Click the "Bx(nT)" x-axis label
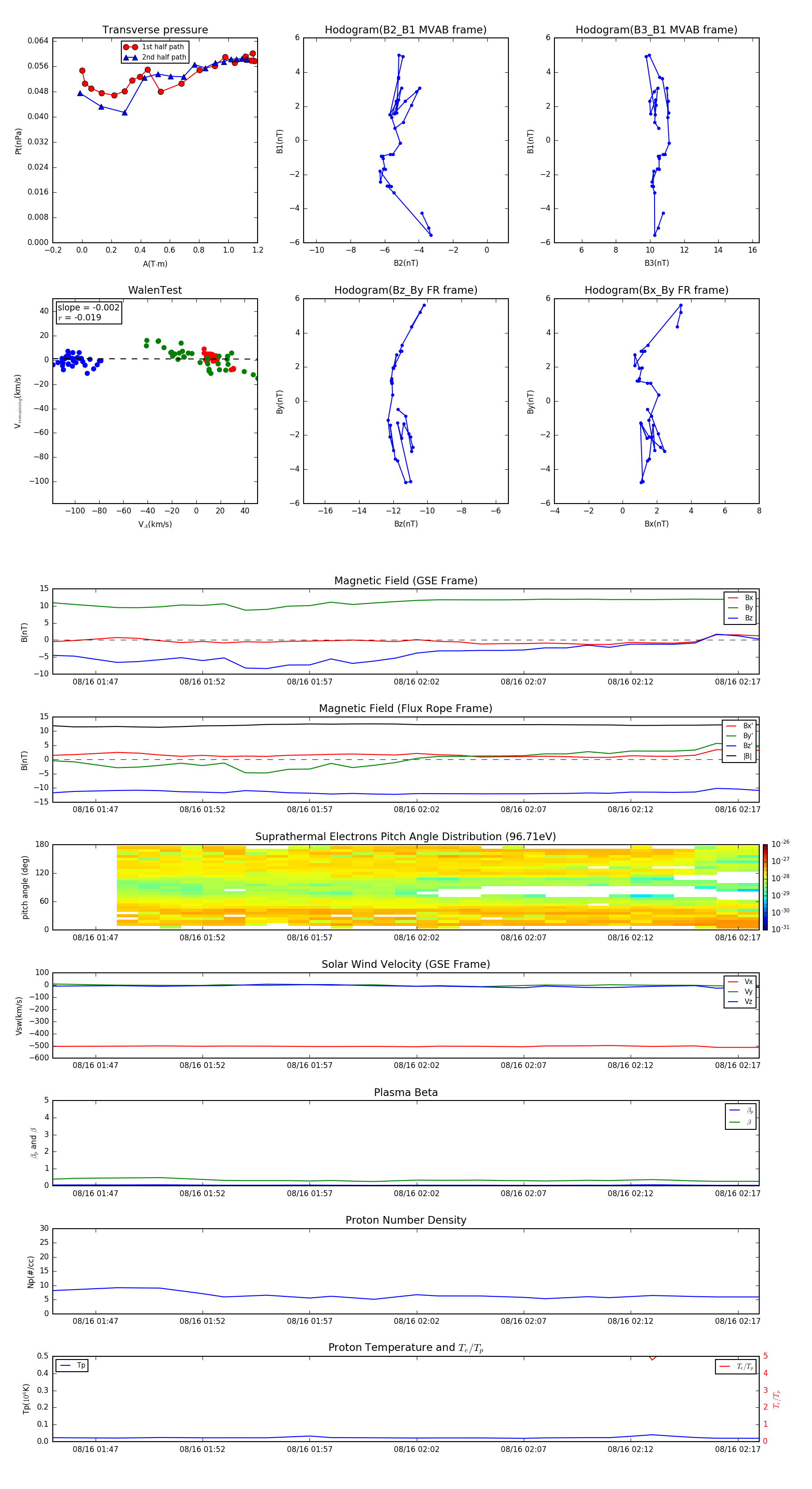 click(656, 524)
